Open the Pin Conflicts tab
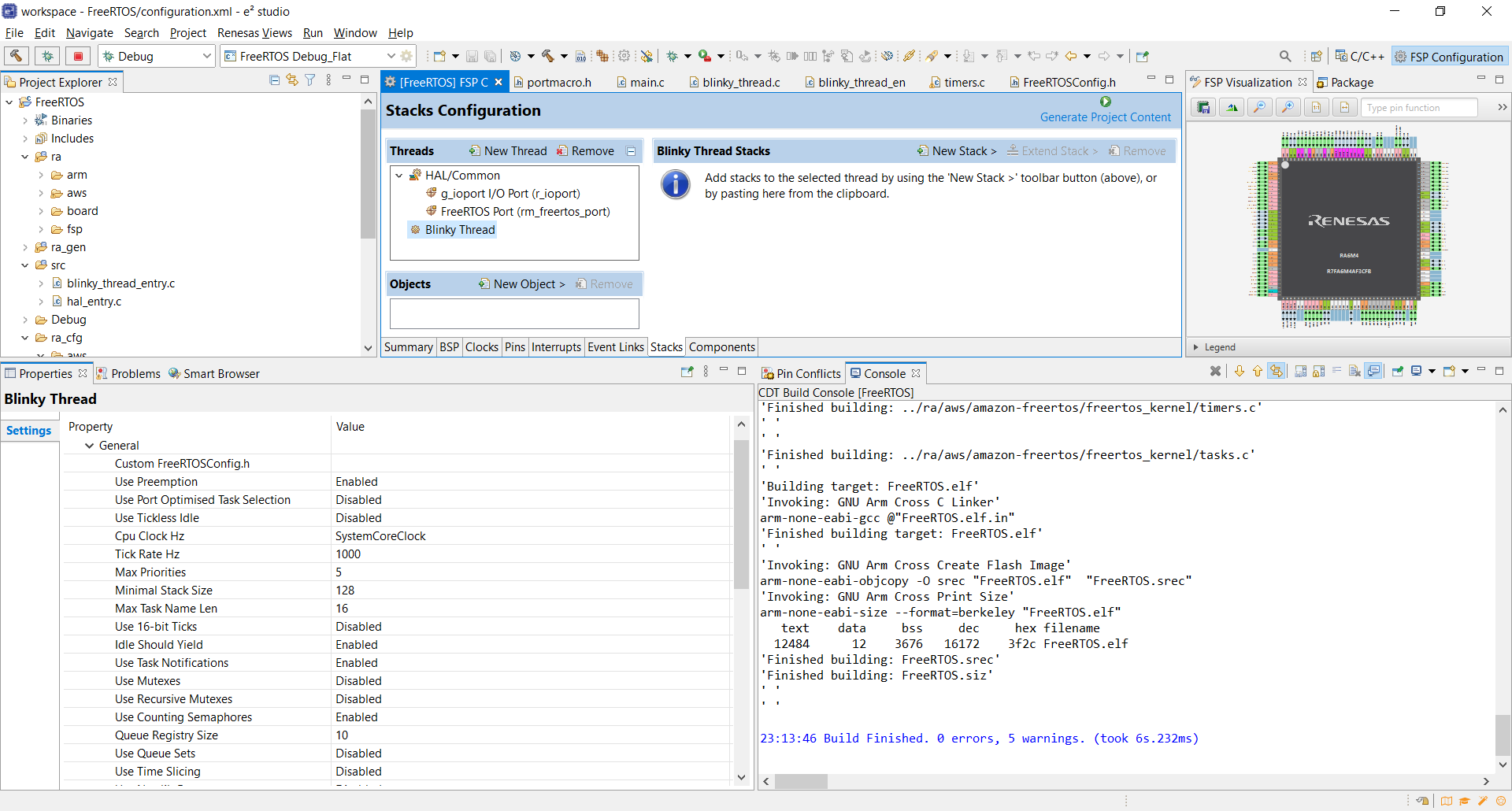 click(801, 373)
